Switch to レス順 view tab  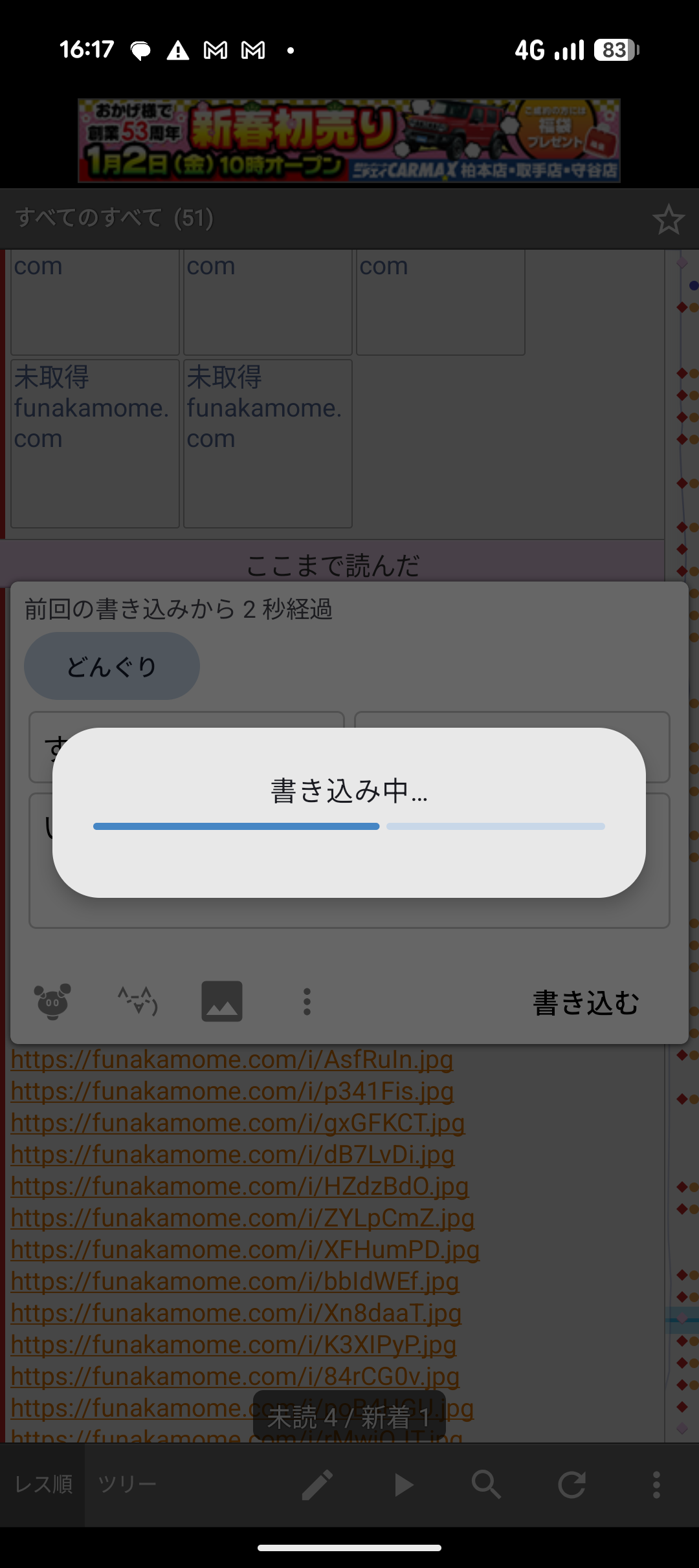coord(43,1485)
